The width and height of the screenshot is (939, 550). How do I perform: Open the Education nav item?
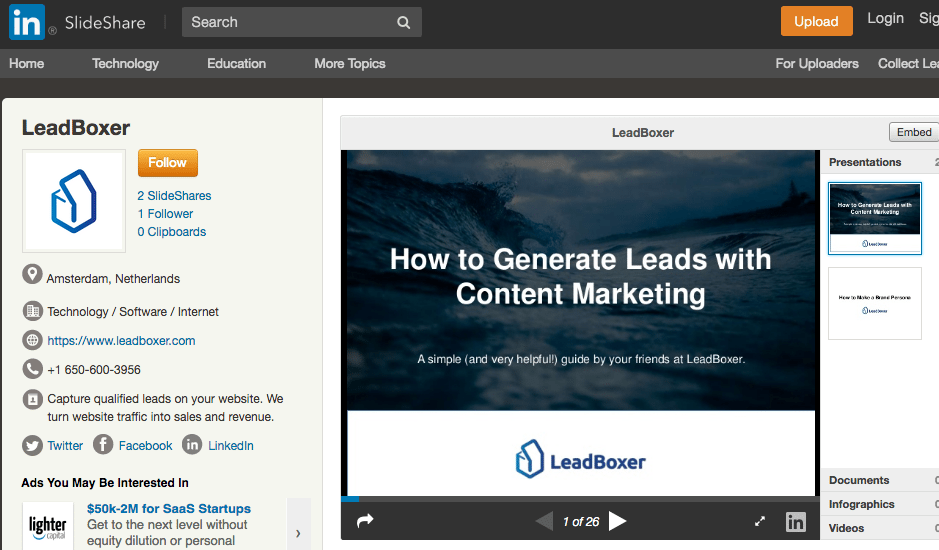pos(237,64)
